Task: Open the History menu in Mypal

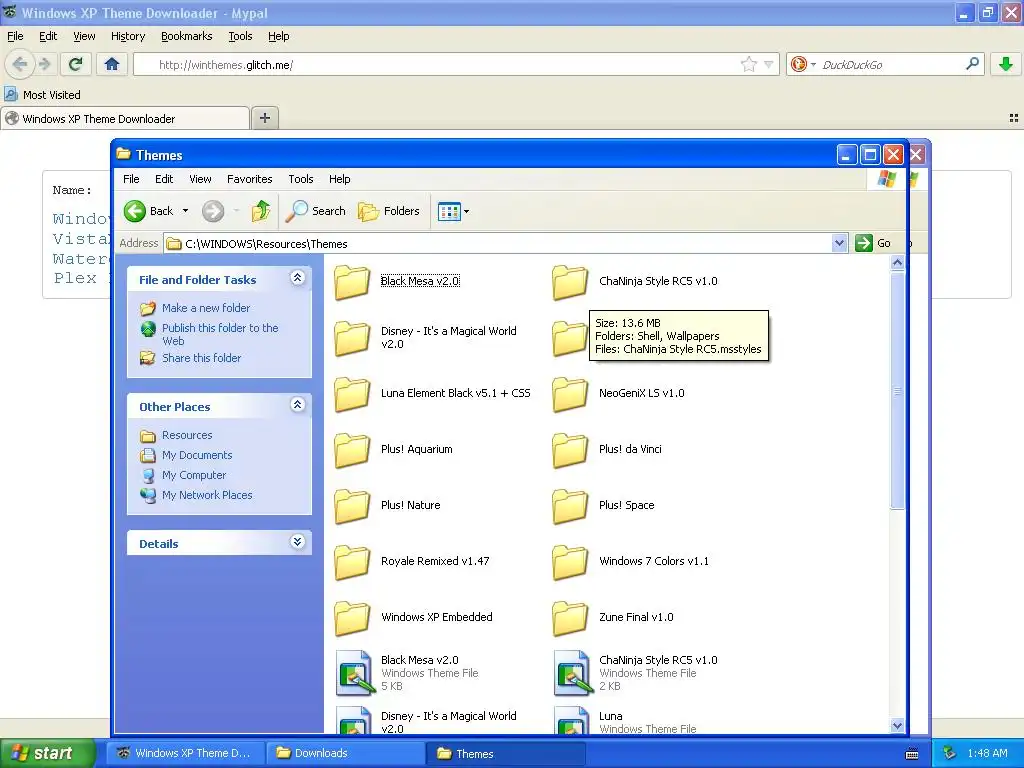Action: [x=128, y=37]
